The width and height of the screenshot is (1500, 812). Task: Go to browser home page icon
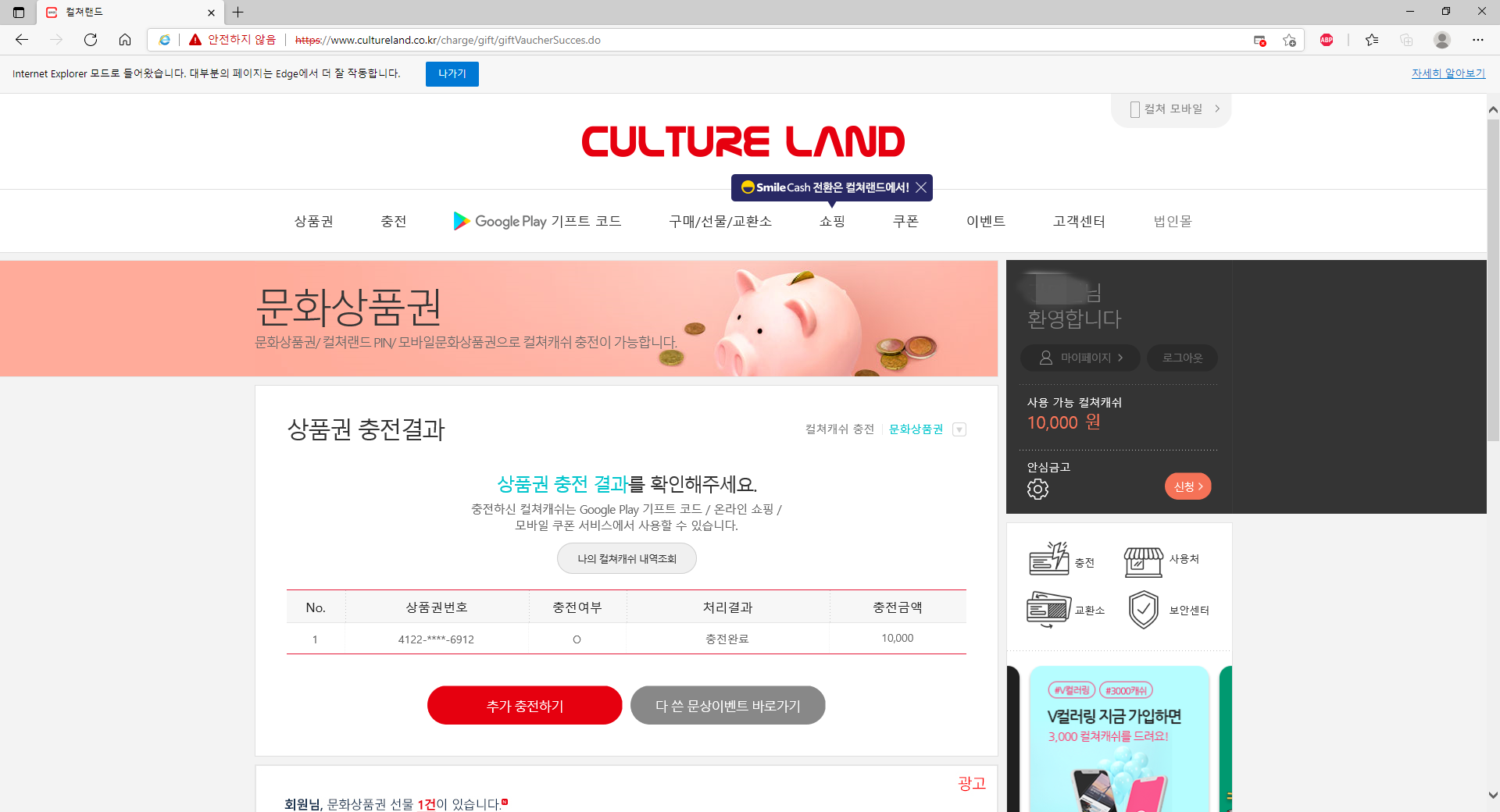125,40
